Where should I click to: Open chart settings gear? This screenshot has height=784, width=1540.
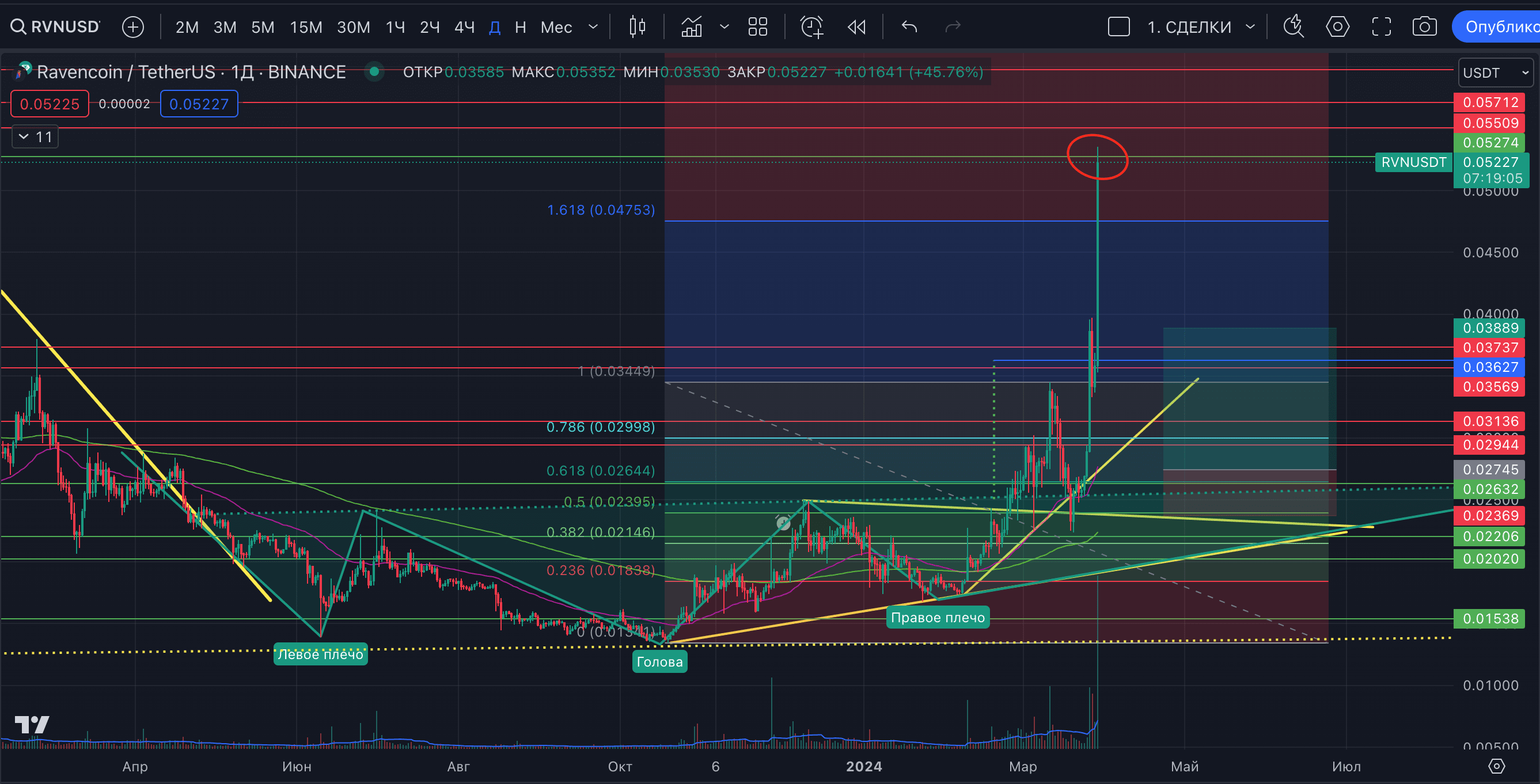[x=1337, y=26]
